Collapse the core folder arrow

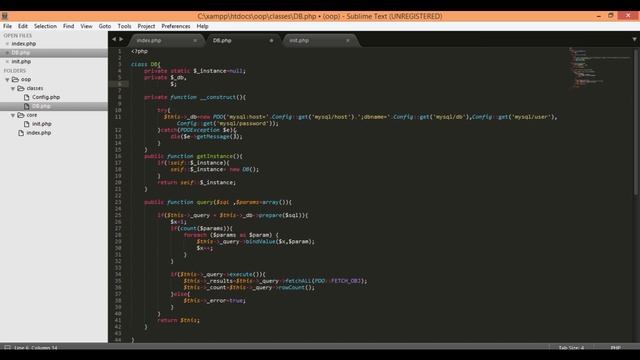point(13,115)
